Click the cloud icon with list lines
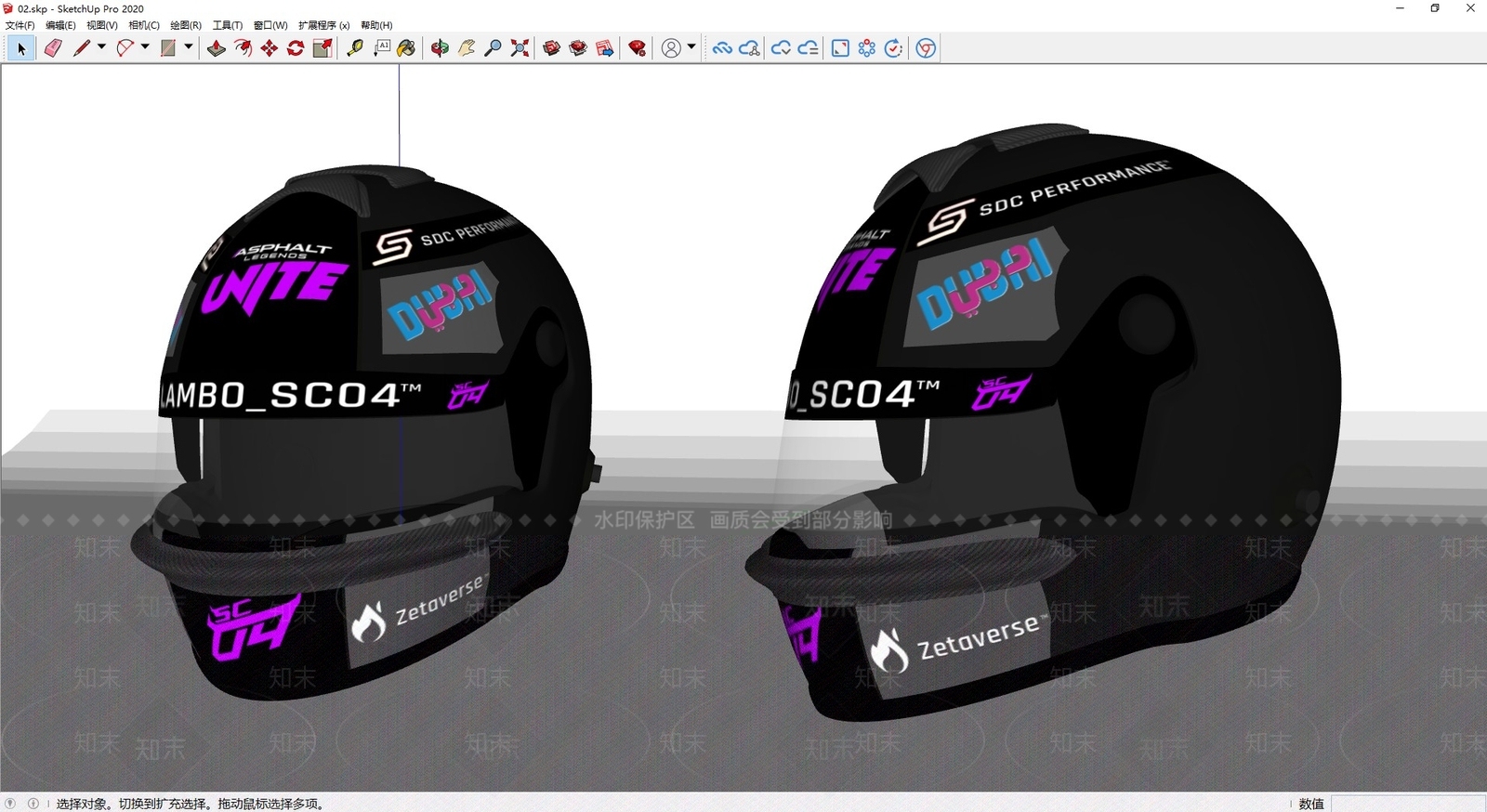The image size is (1487, 812). pyautogui.click(x=809, y=48)
